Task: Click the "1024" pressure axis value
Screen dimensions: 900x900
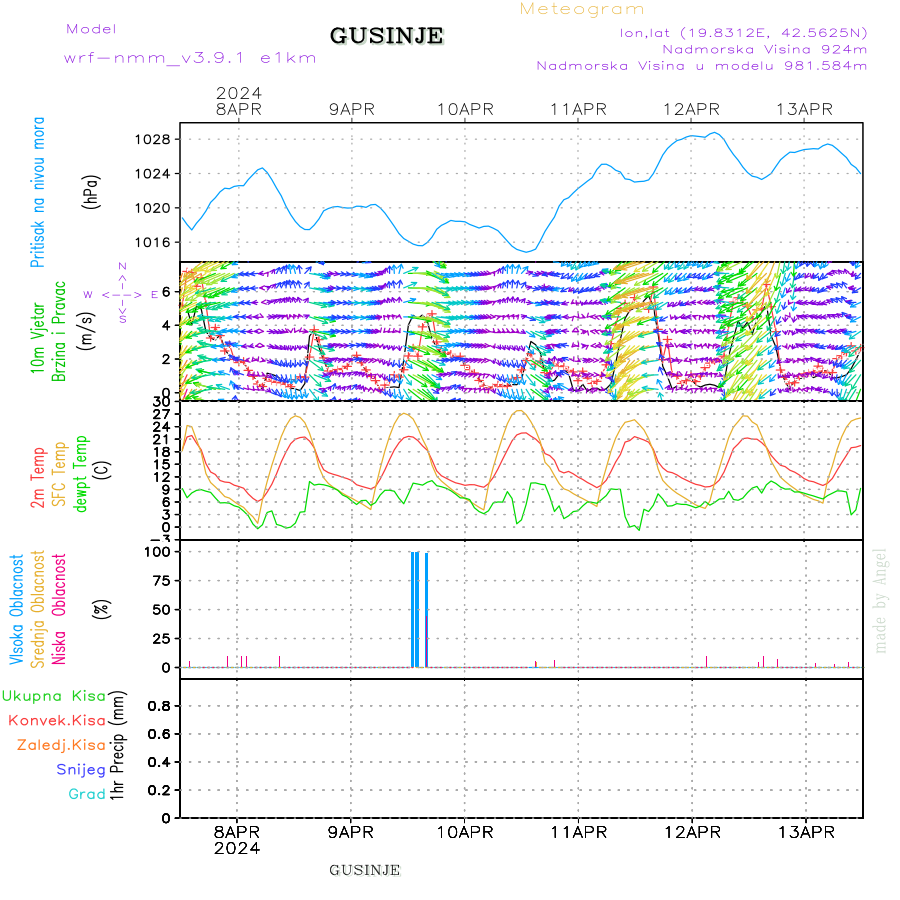Action: [153, 174]
